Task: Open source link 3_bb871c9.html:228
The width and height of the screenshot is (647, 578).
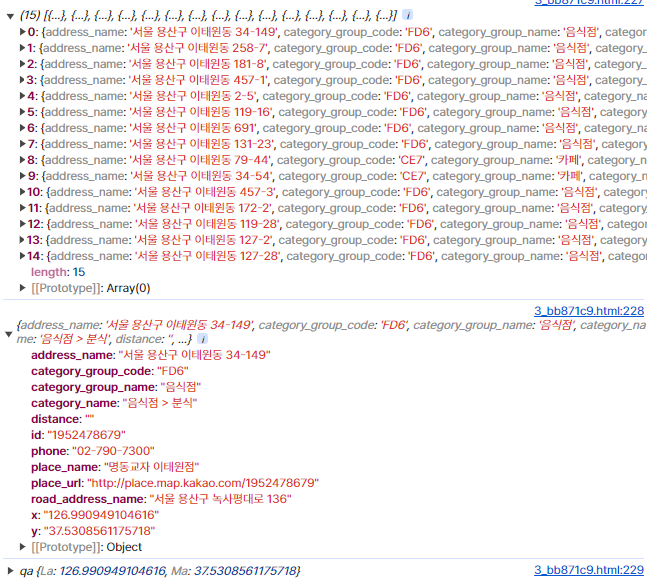Action: (x=589, y=311)
